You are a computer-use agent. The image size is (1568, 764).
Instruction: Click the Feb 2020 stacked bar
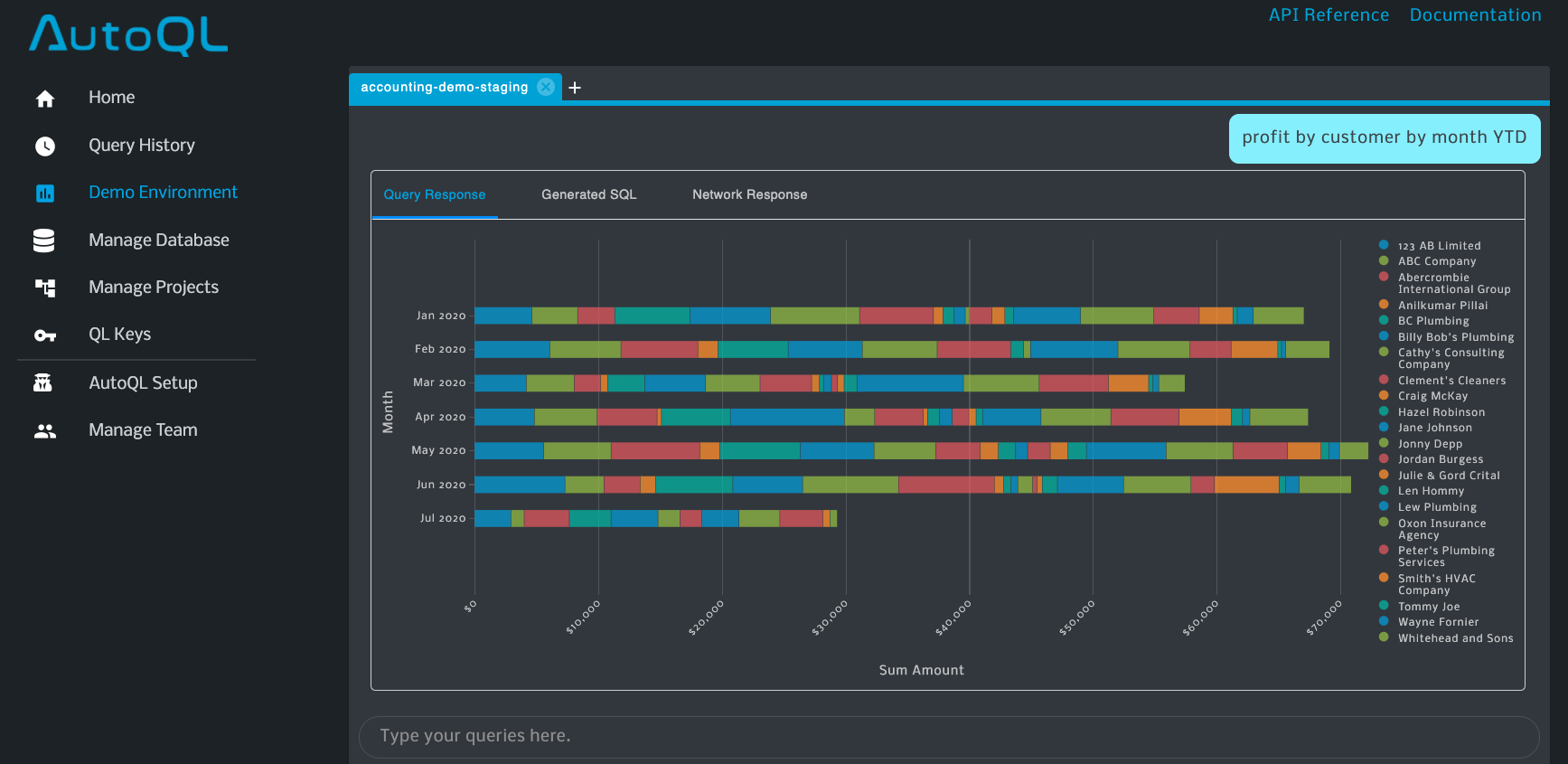tap(902, 349)
